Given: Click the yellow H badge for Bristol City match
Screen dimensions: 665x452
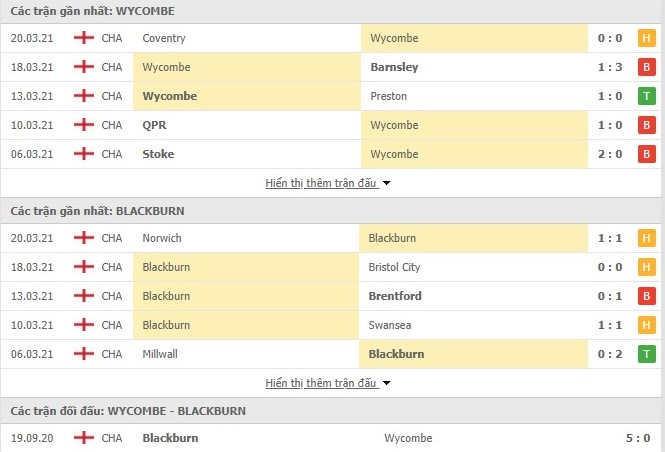Looking at the screenshot, I should [647, 267].
